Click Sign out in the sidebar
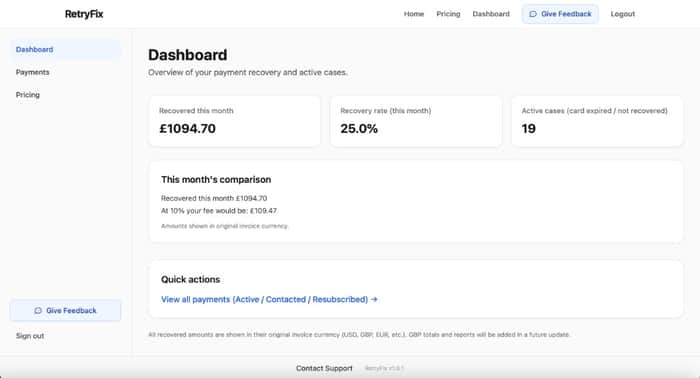 (30, 336)
